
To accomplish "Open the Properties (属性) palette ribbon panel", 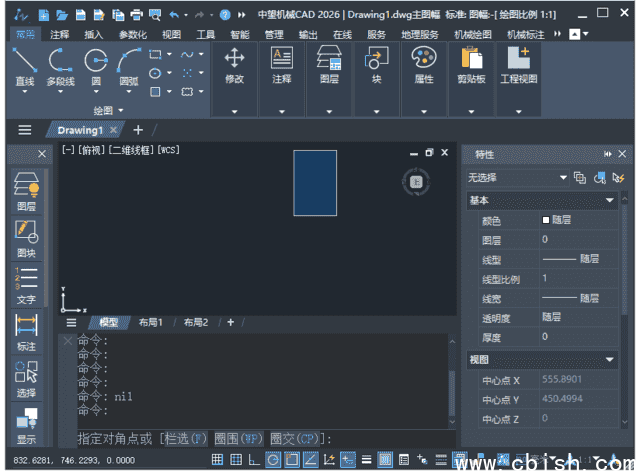I will coord(424,79).
